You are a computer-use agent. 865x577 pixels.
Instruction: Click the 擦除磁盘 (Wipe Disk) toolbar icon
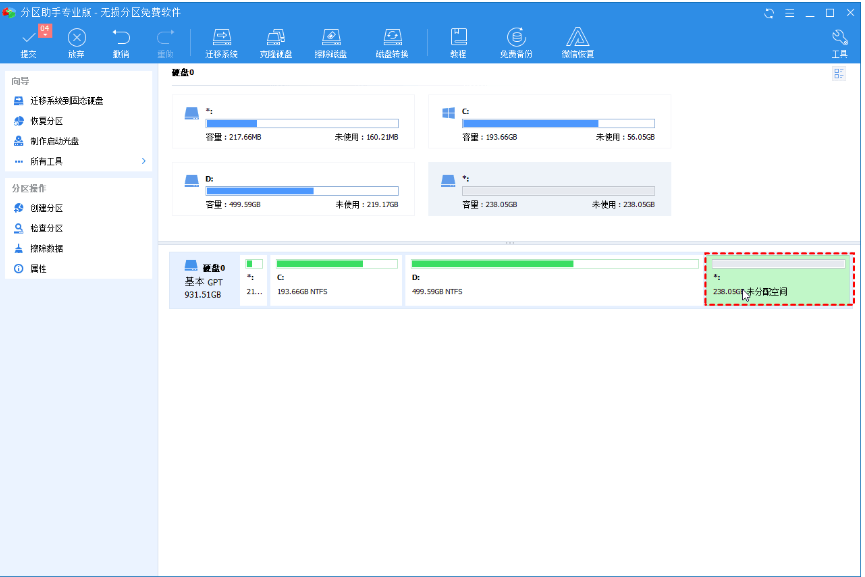click(x=330, y=40)
